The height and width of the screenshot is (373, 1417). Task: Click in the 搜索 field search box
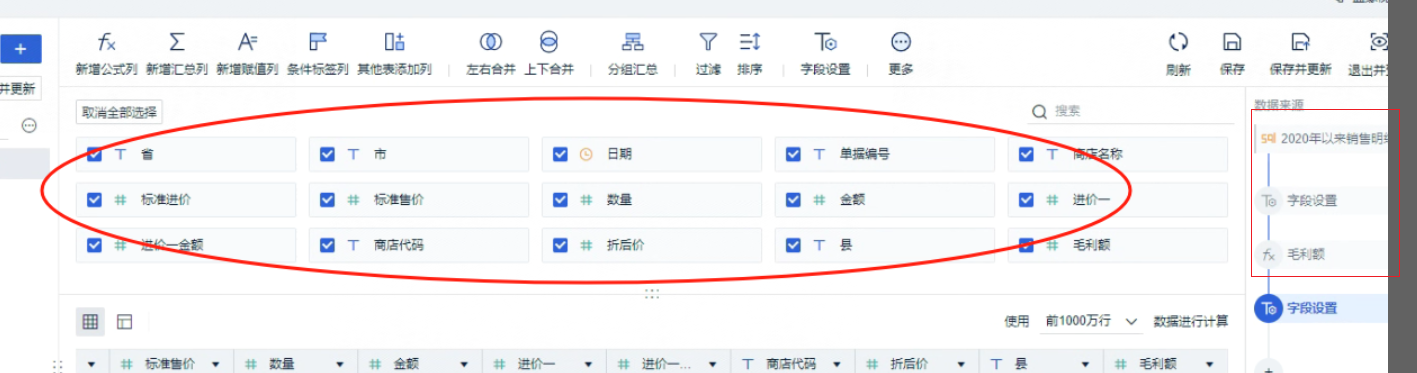click(x=1130, y=111)
